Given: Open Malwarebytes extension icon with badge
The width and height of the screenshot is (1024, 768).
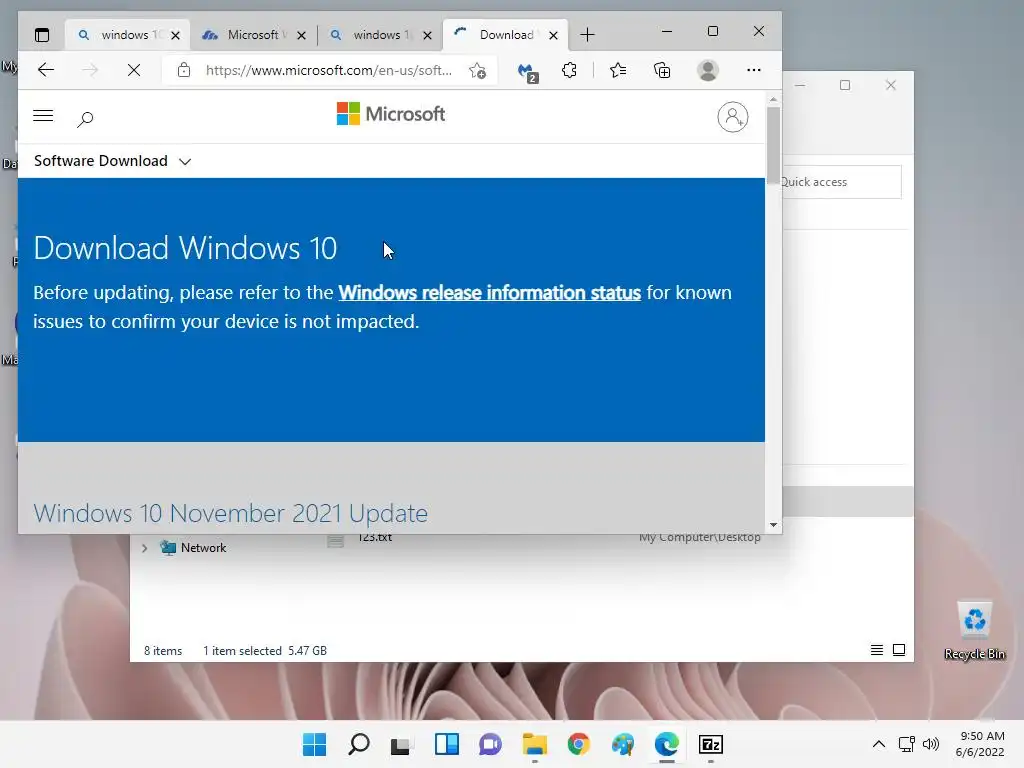Looking at the screenshot, I should (527, 71).
